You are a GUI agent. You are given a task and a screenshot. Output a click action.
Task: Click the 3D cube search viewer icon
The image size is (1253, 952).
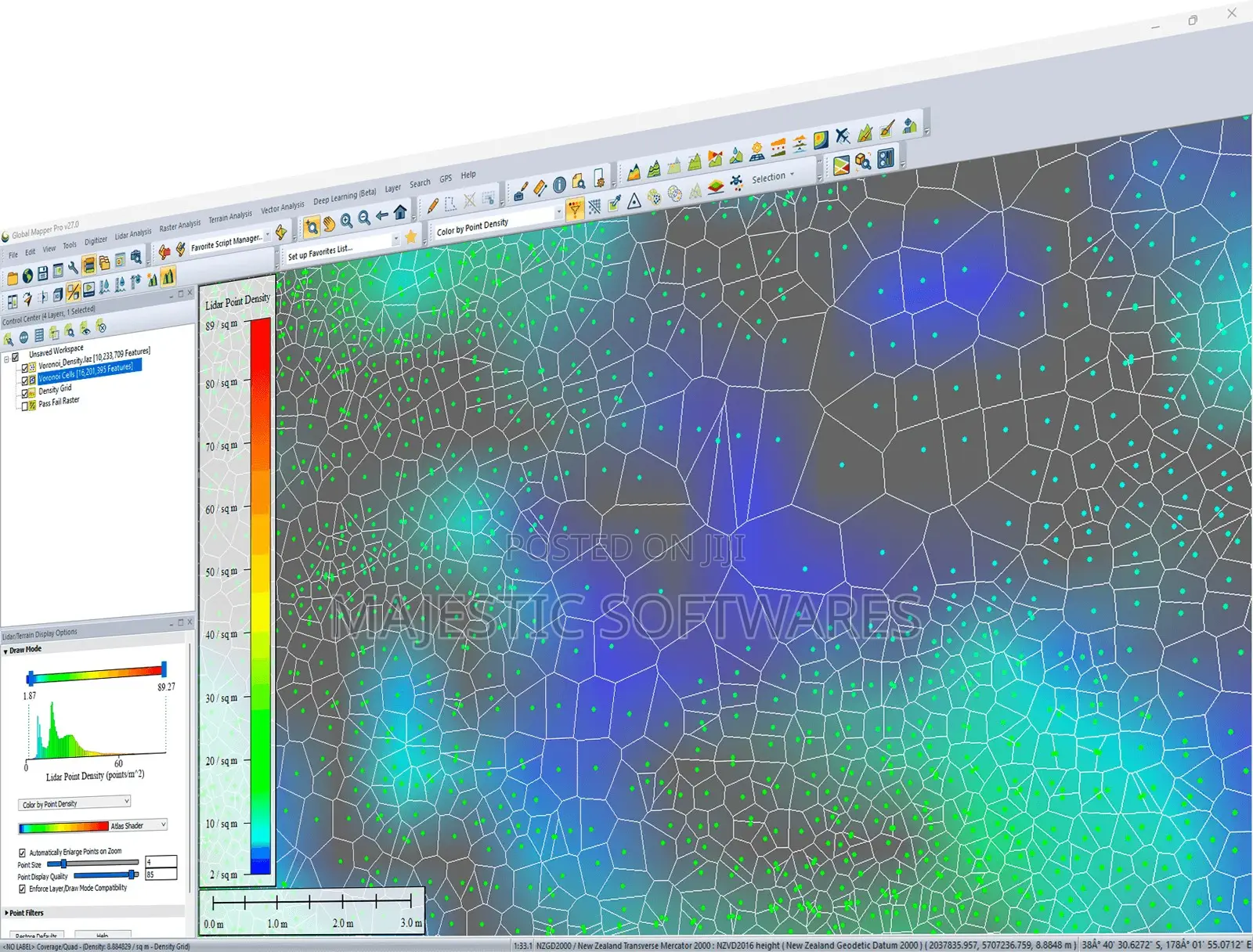[862, 161]
